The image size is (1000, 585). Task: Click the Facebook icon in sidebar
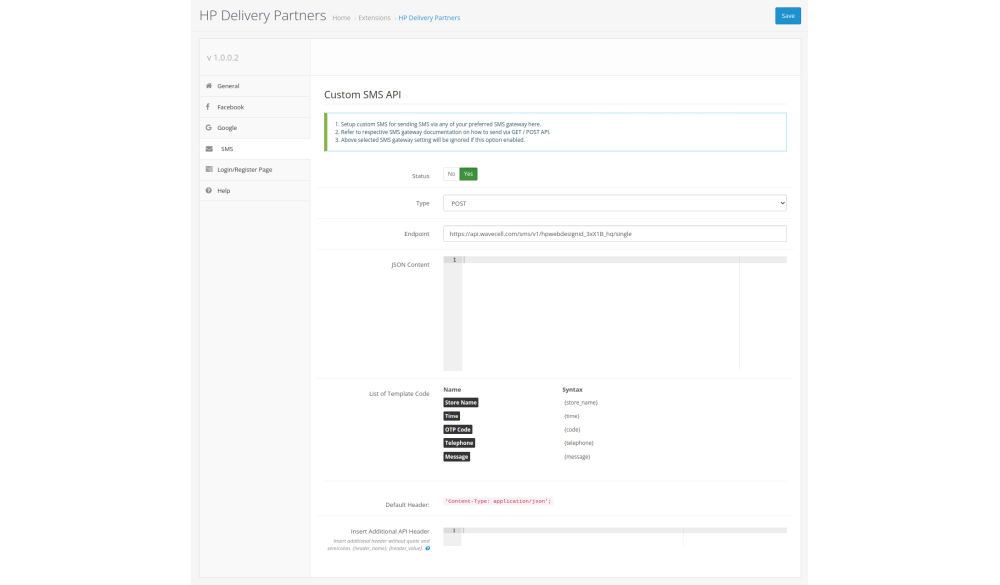(208, 107)
